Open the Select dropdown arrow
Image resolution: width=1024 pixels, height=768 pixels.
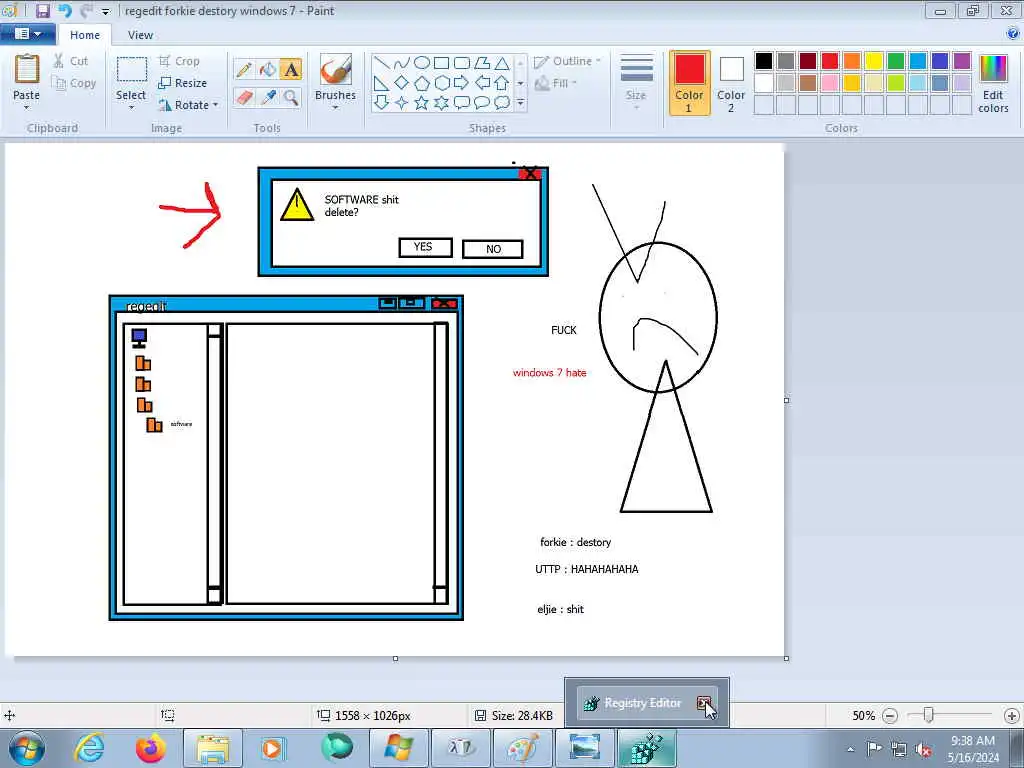(131, 107)
